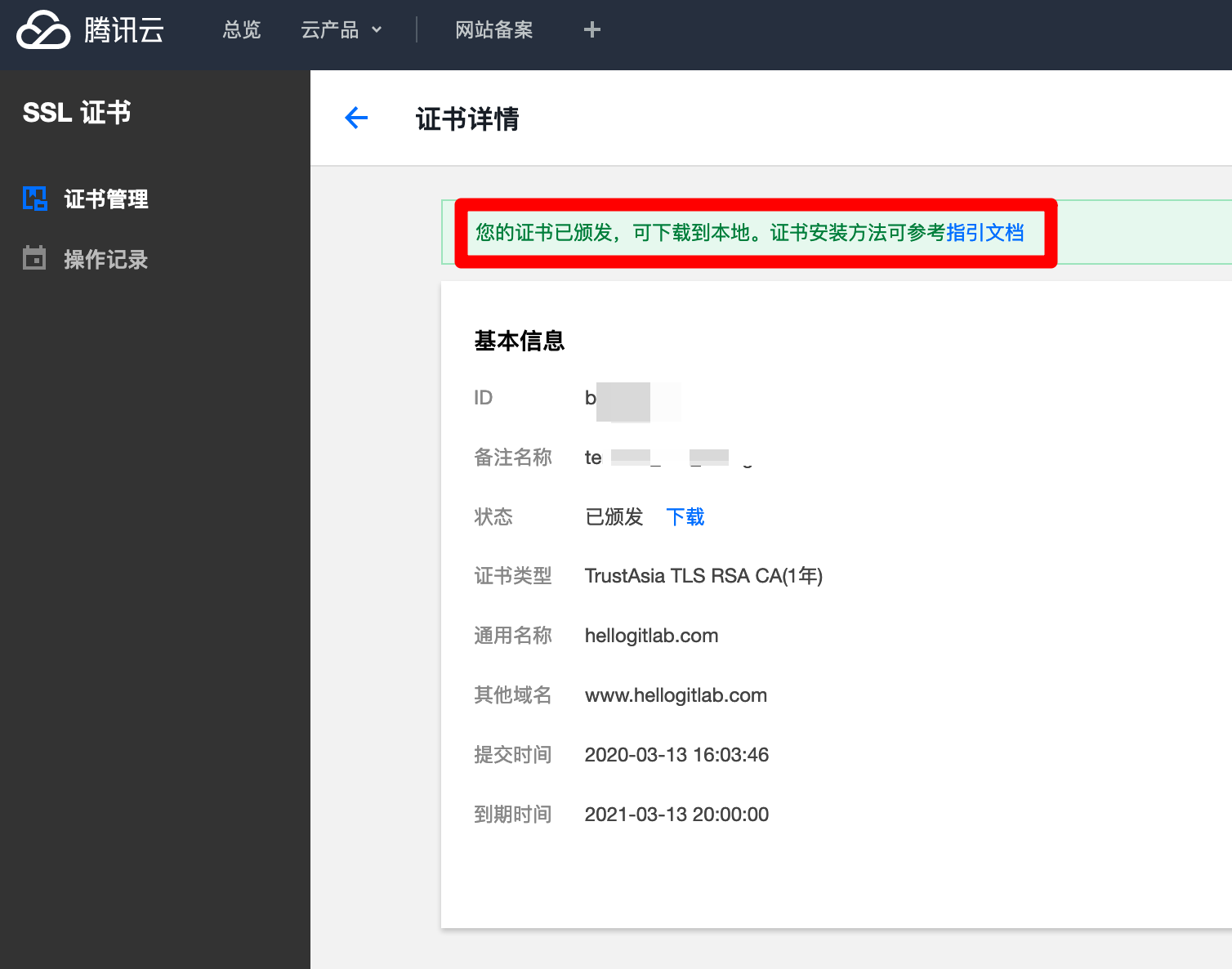Click the Tencent Cloud logo icon
The height and width of the screenshot is (969, 1232).
[x=43, y=30]
